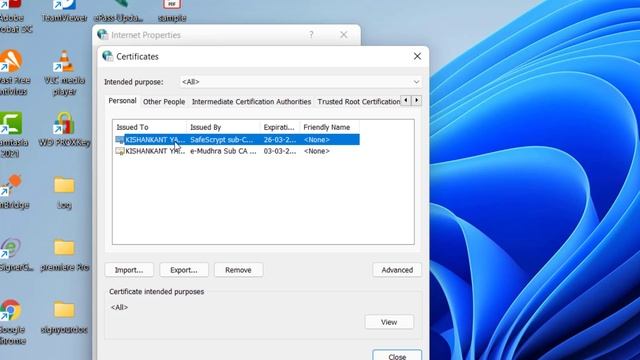Viewport: 640px width, 360px height.
Task: Click the Certificates dialog X button
Action: [x=417, y=56]
